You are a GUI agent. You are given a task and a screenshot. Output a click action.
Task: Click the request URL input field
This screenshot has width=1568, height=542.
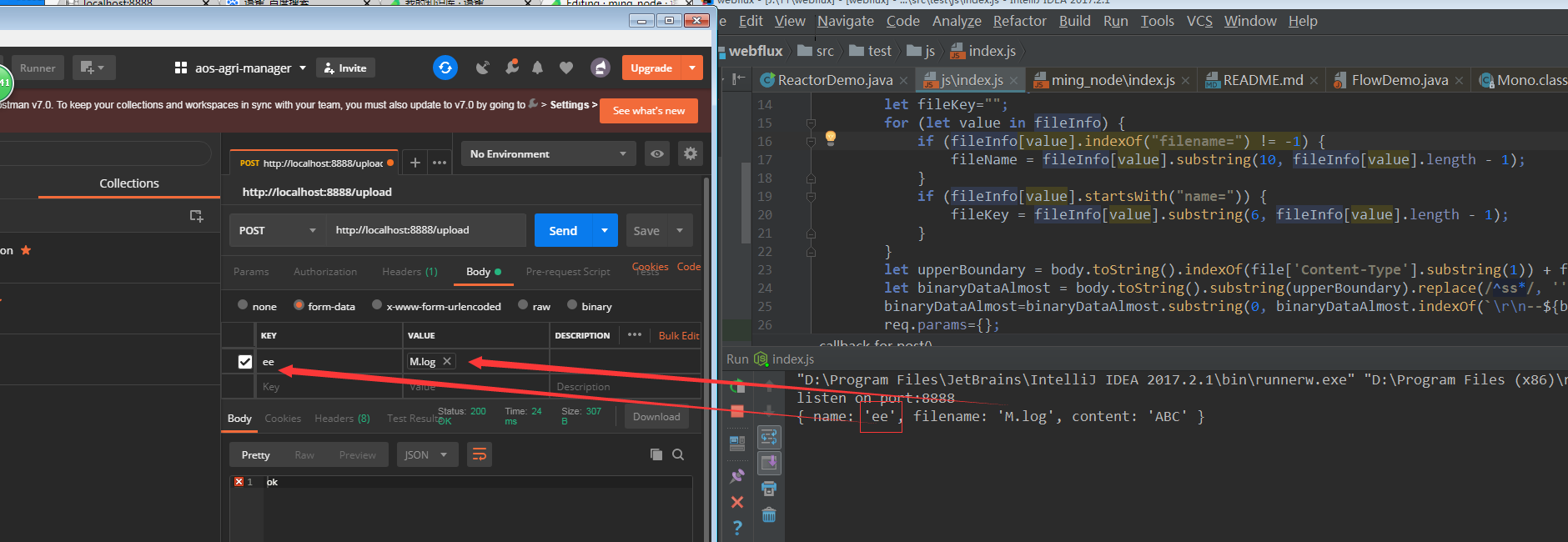(x=426, y=230)
